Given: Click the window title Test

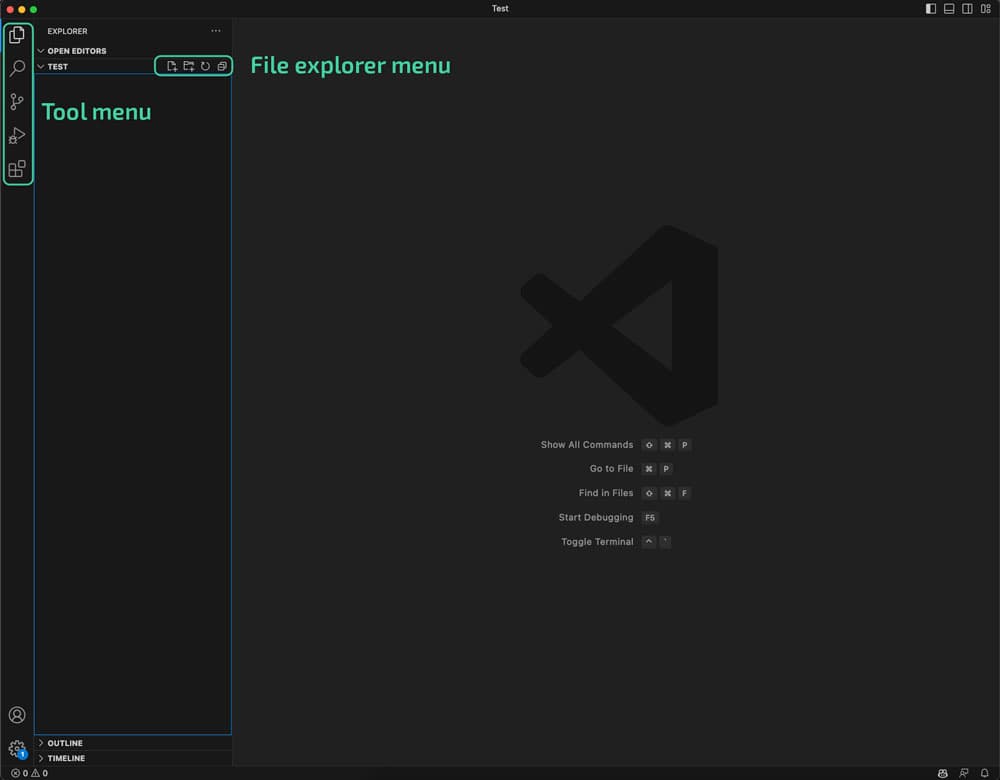Looking at the screenshot, I should [500, 8].
